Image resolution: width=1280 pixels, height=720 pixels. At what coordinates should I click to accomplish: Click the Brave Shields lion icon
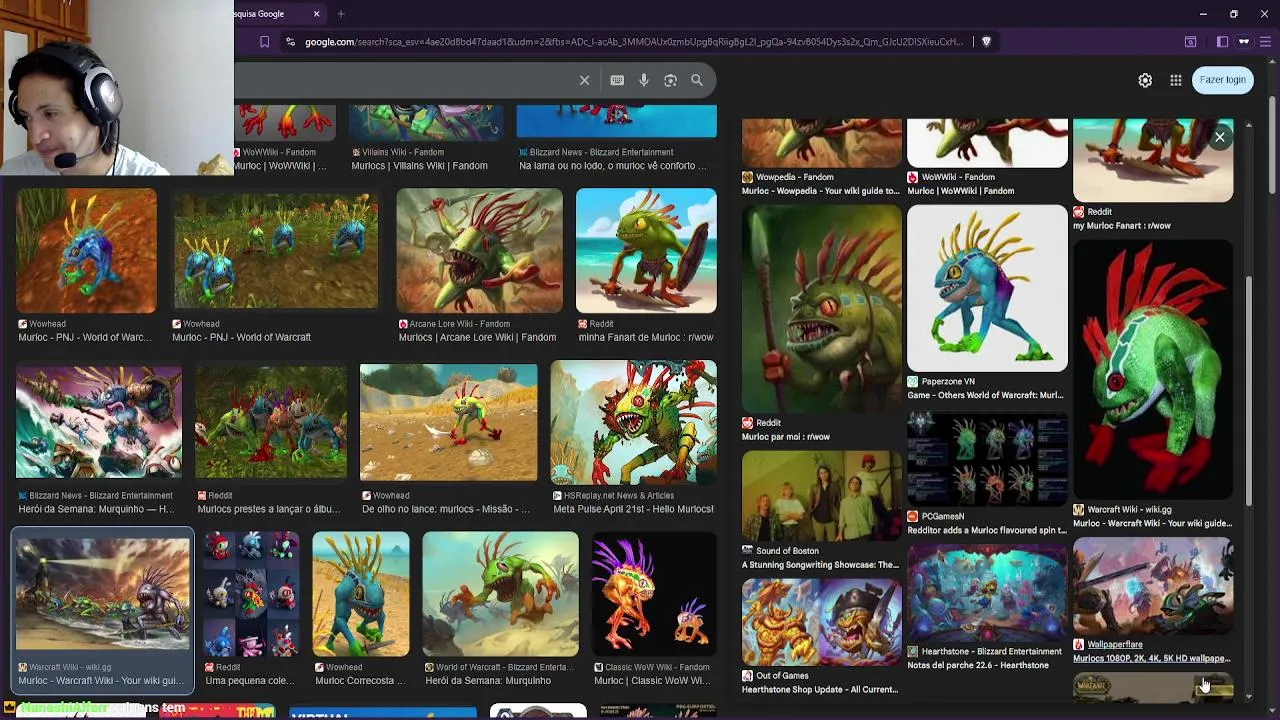click(x=986, y=42)
